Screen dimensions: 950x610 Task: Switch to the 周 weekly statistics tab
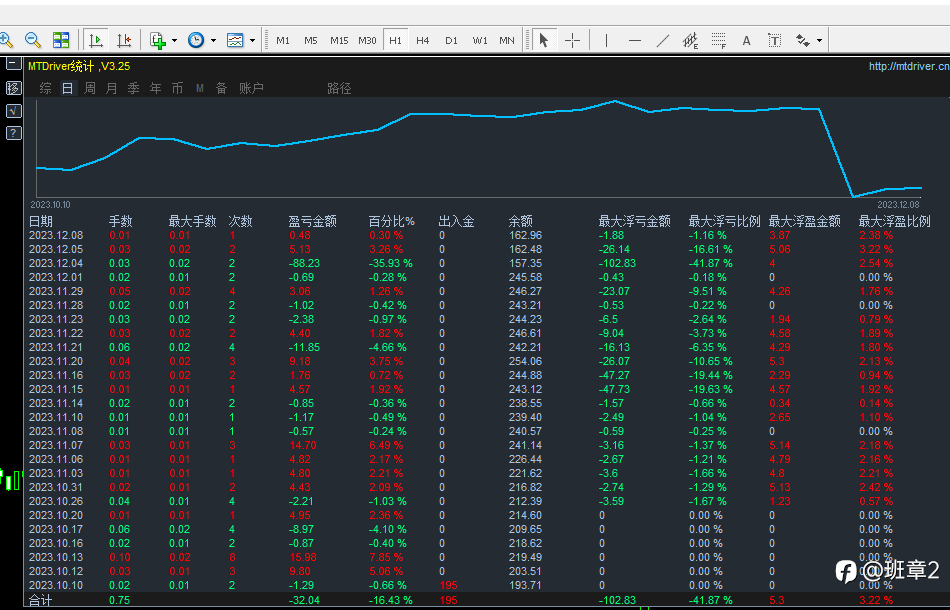(x=90, y=88)
